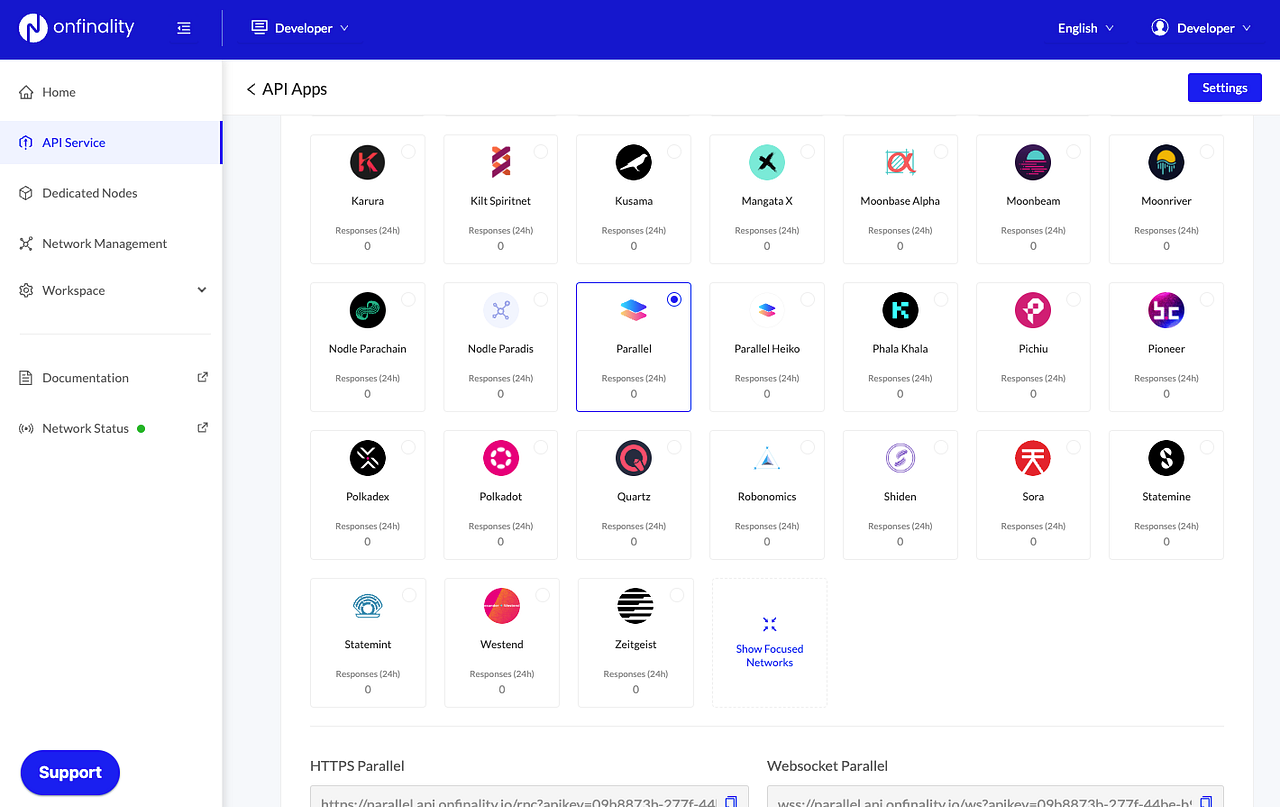Click the Mangata X logo

tap(767, 162)
